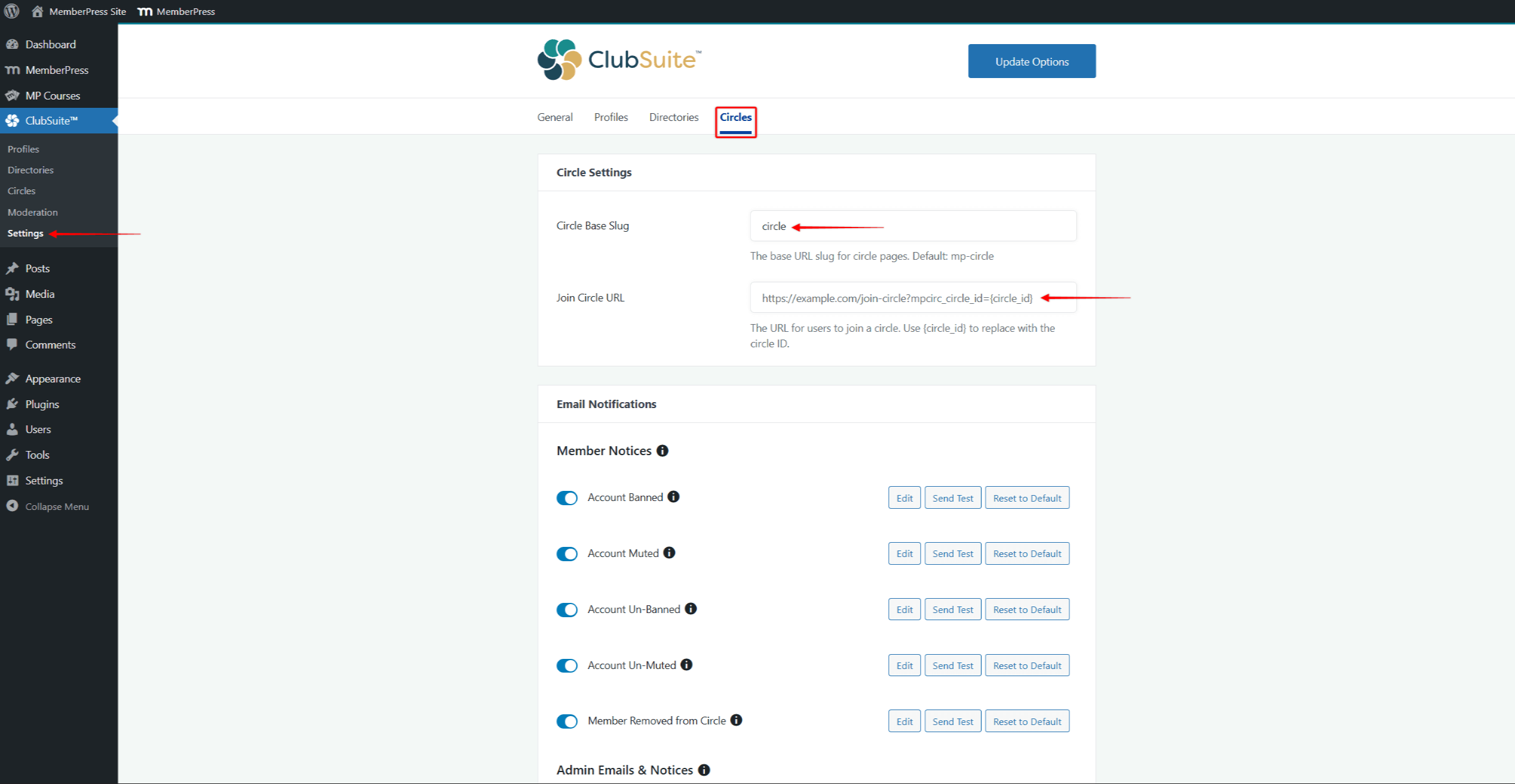Expand the MP Courses sidebar menu

[x=52, y=95]
